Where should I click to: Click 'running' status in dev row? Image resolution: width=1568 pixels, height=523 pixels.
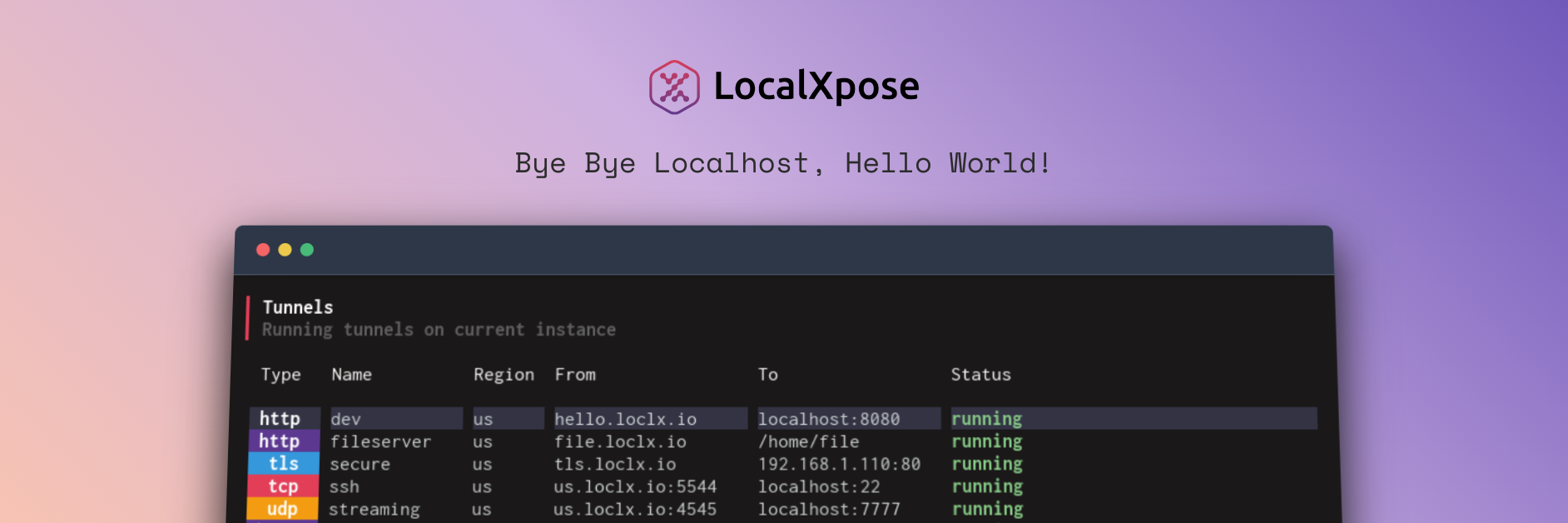click(986, 419)
